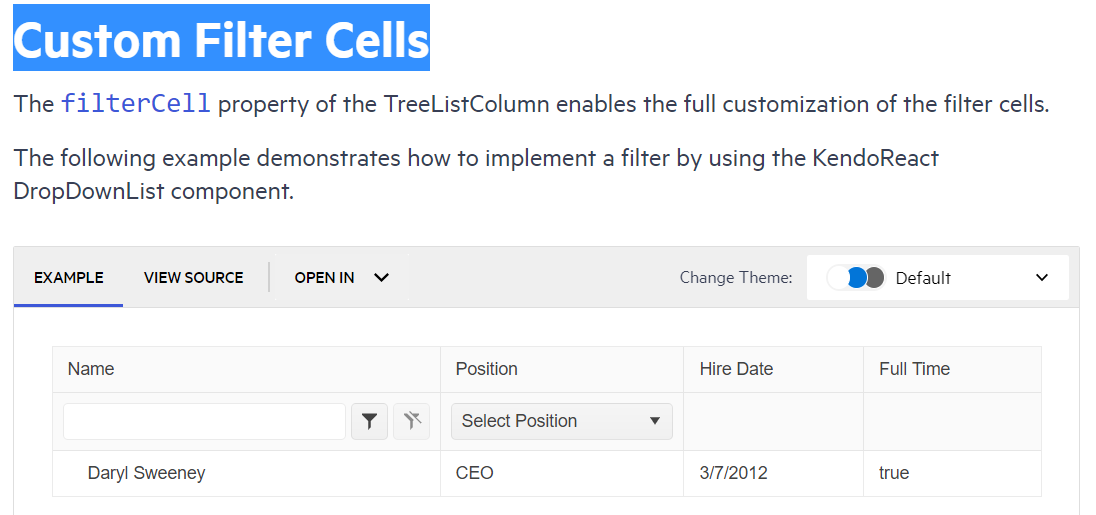Click the Position column header
The image size is (1096, 515).
pos(487,369)
